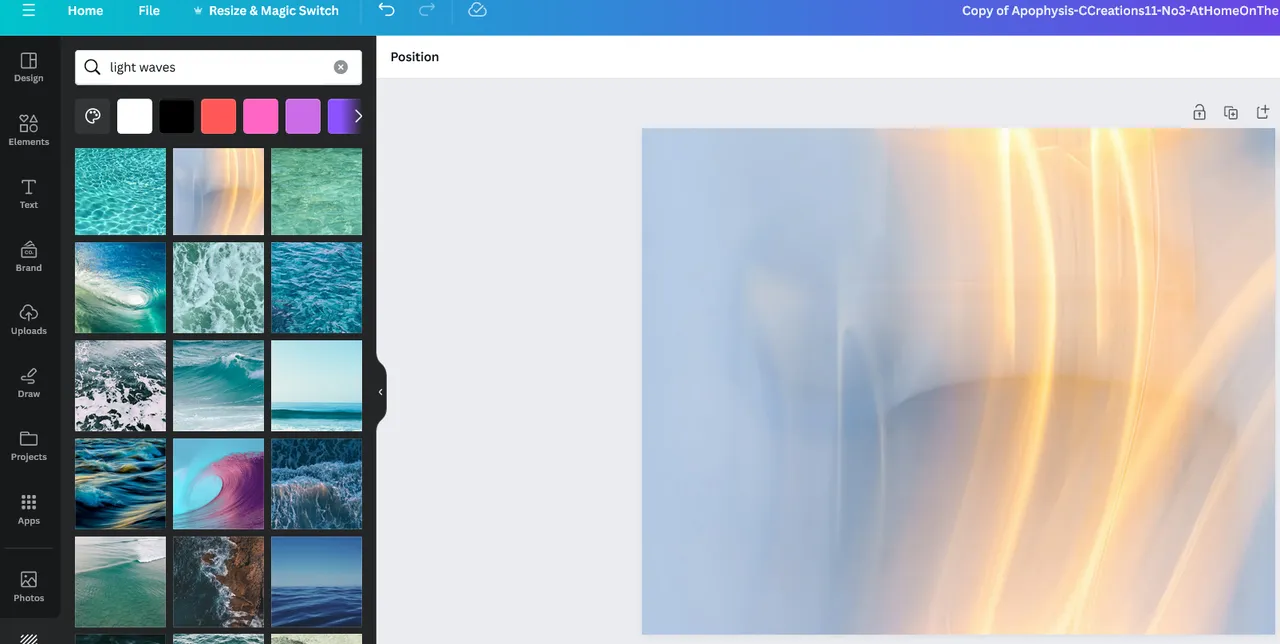Filter by red color
1280x644 pixels.
[x=219, y=116]
